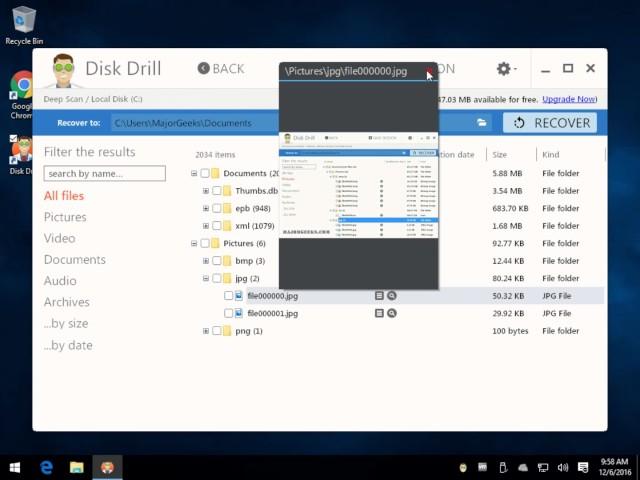This screenshot has width=640, height=480.
Task: Sort by the Kind column header
Action: pyautogui.click(x=551, y=155)
